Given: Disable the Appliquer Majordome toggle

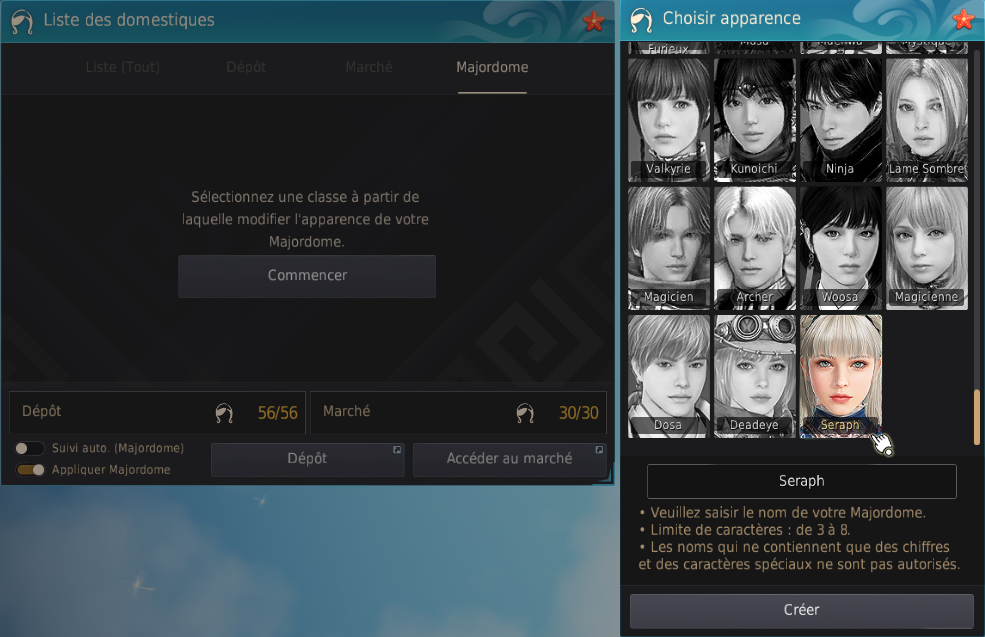Looking at the screenshot, I should point(30,469).
